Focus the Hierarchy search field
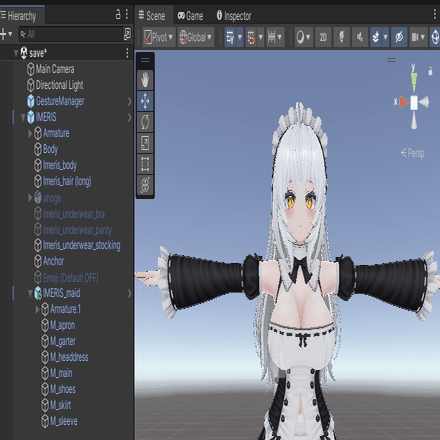Screen dimensions: 440x440 click(x=71, y=34)
